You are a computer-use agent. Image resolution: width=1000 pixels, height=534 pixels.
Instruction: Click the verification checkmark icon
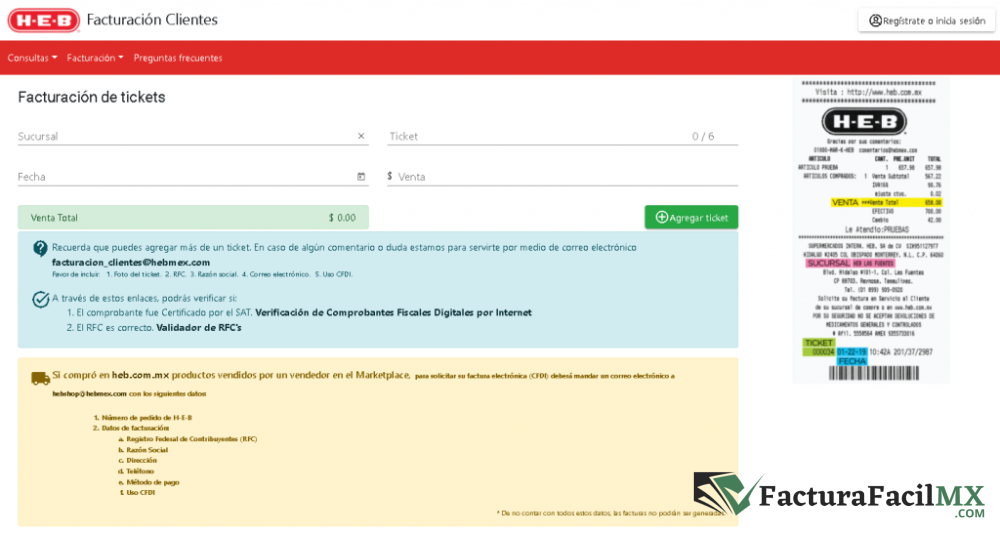click(x=41, y=299)
